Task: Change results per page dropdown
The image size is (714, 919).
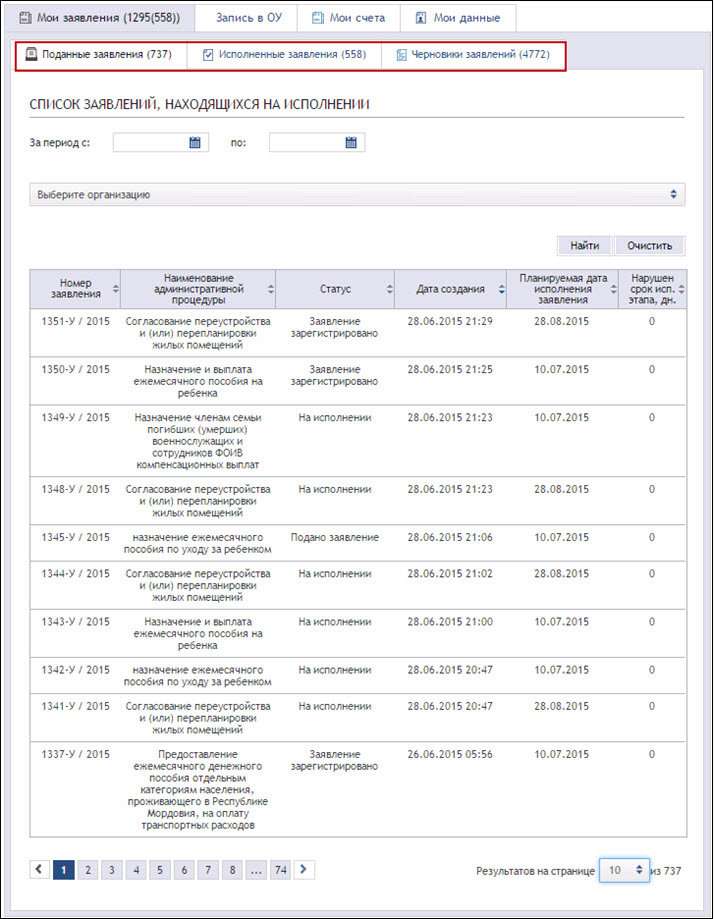Action: pos(624,870)
